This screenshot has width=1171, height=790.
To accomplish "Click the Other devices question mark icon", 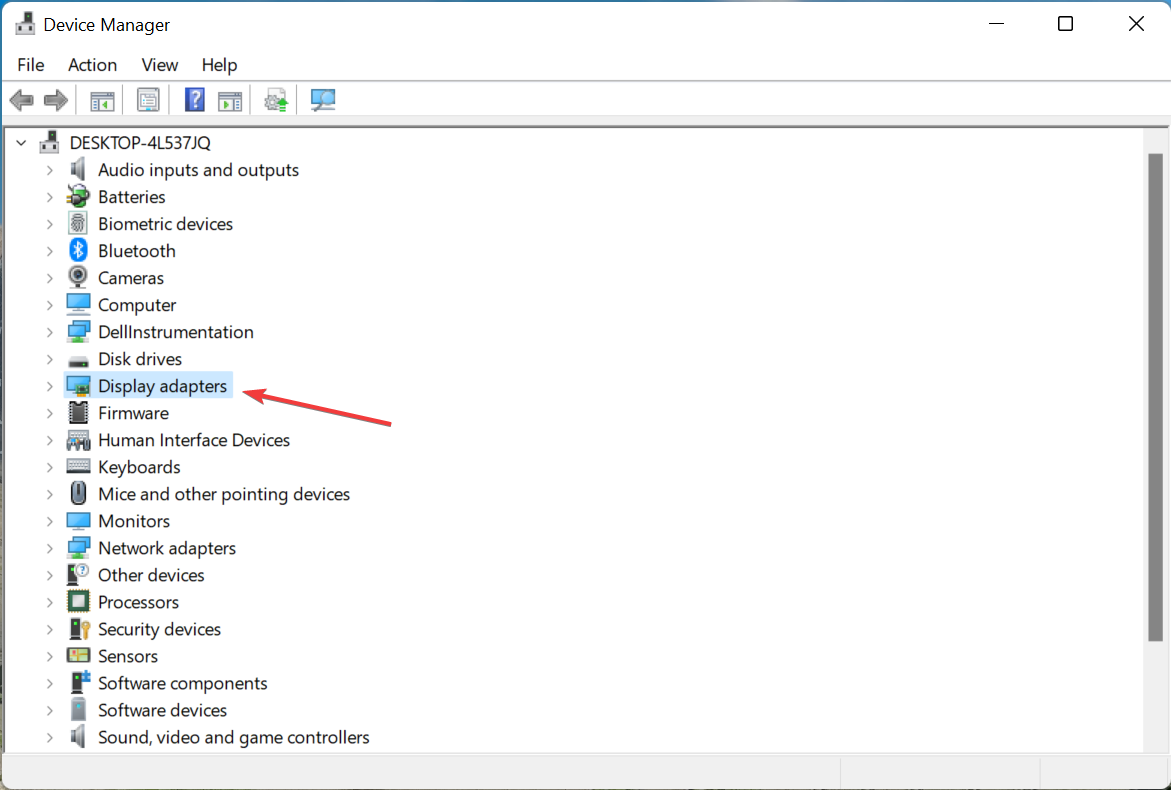I will [x=78, y=574].
